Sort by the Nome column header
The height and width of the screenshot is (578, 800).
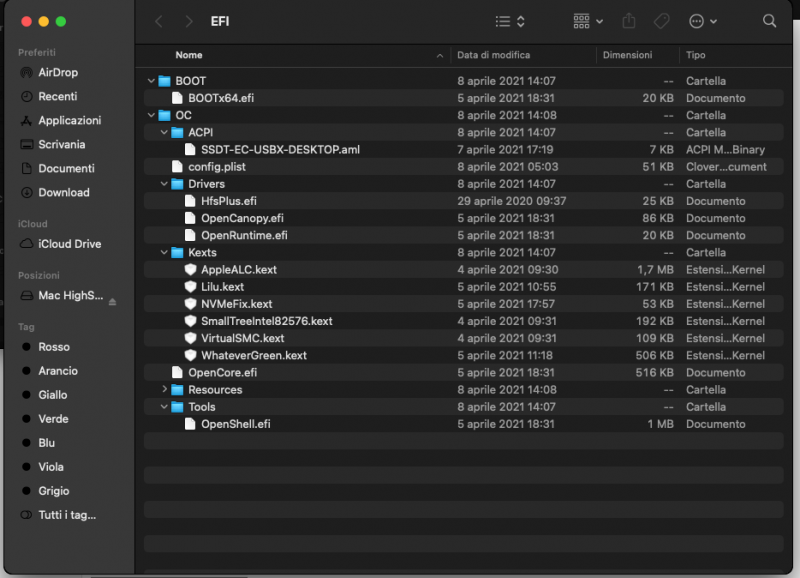tap(189, 55)
